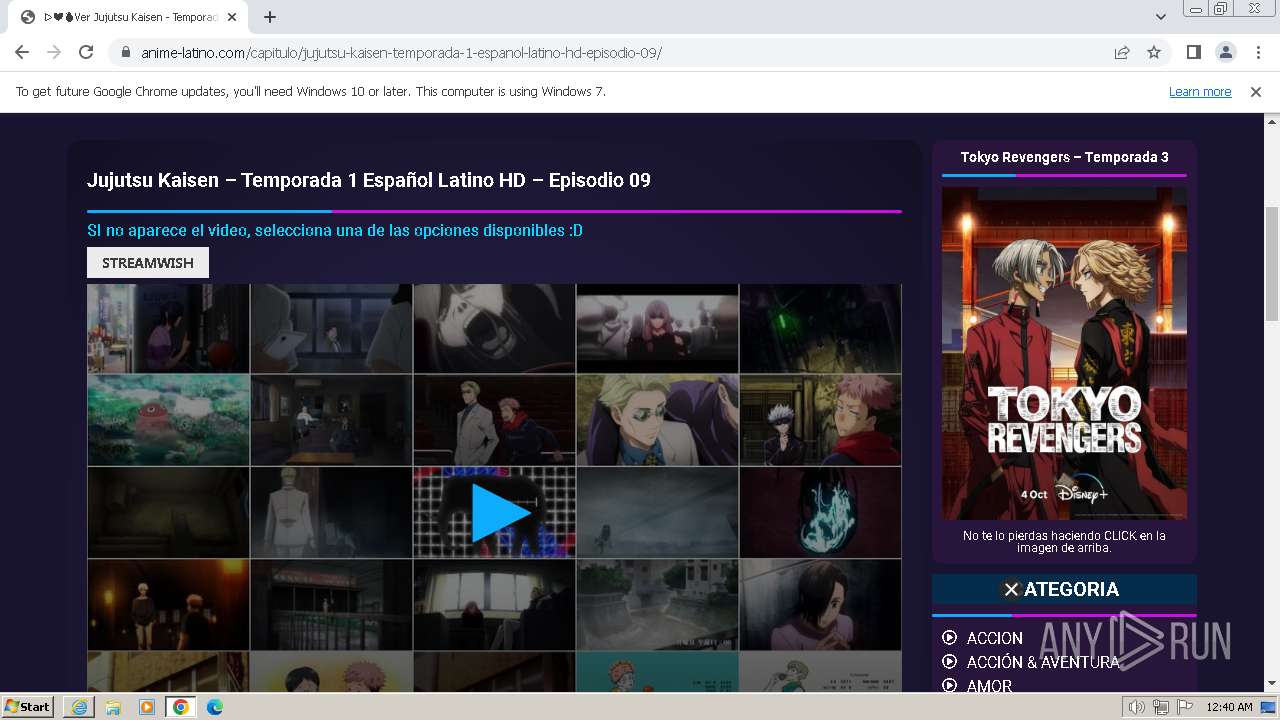Click the ACCION bullet icon

click(x=949, y=638)
